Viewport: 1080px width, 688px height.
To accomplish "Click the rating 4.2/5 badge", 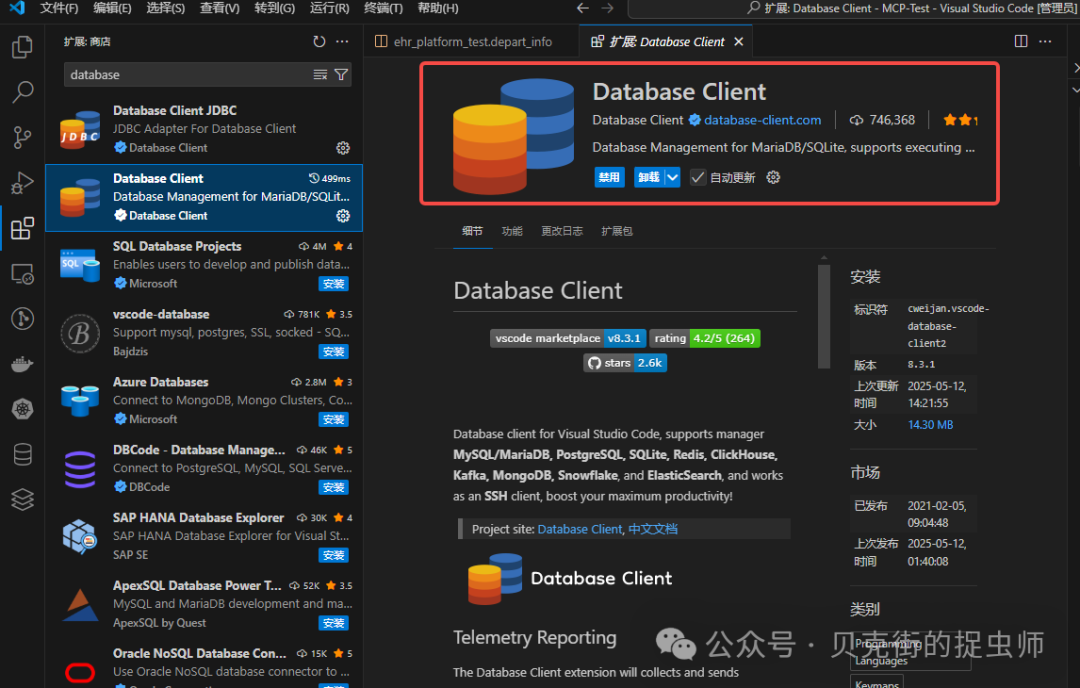I will tap(705, 338).
